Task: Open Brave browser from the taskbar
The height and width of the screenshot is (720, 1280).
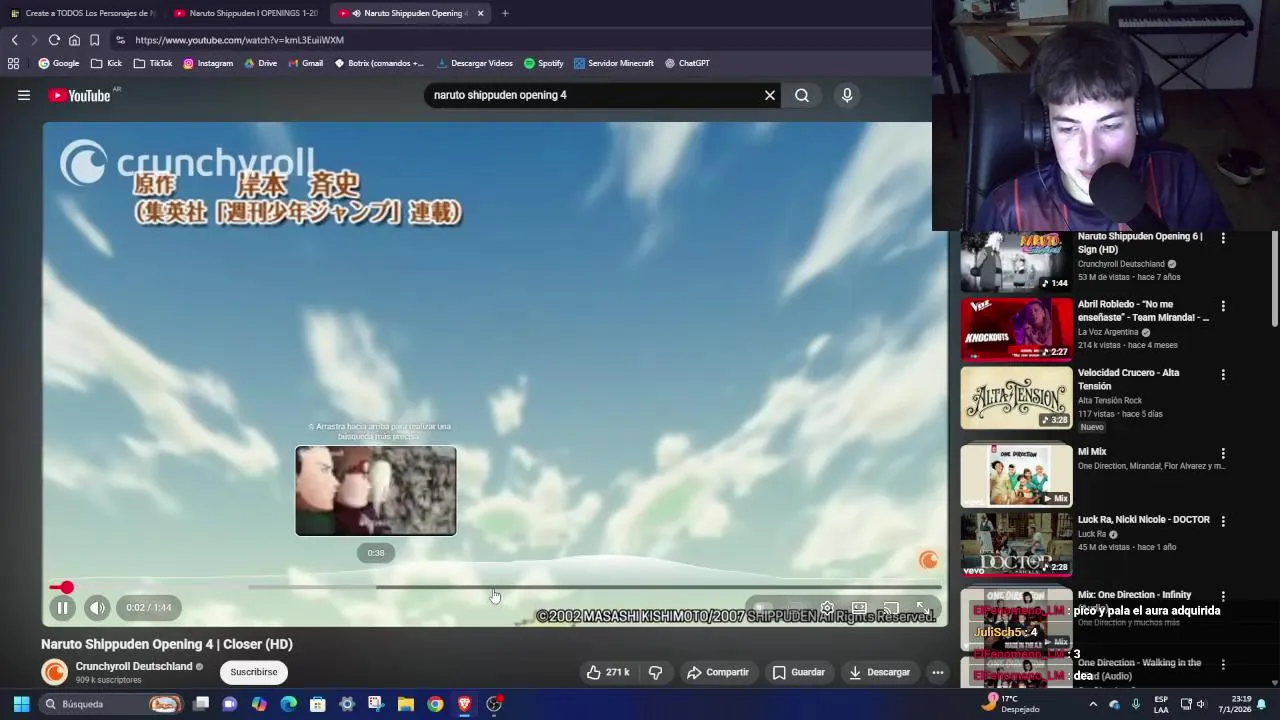Action: click(464, 704)
